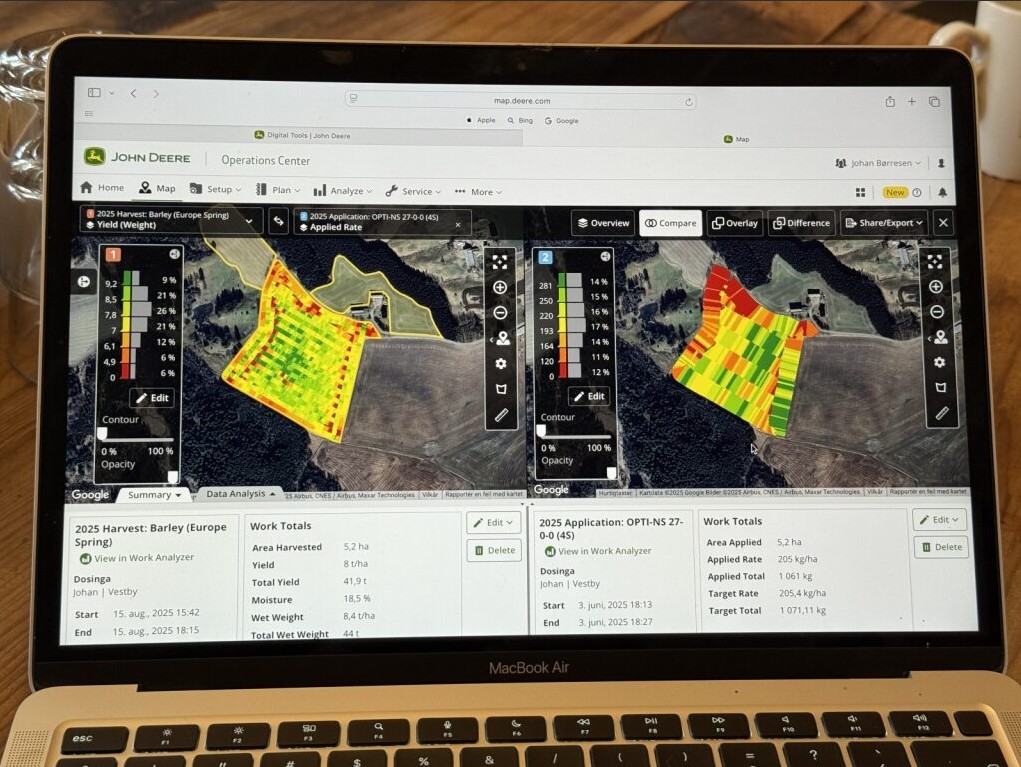Click the left legend's Contour slider handle
Viewport: 1021px width, 767px height.
coord(102,434)
